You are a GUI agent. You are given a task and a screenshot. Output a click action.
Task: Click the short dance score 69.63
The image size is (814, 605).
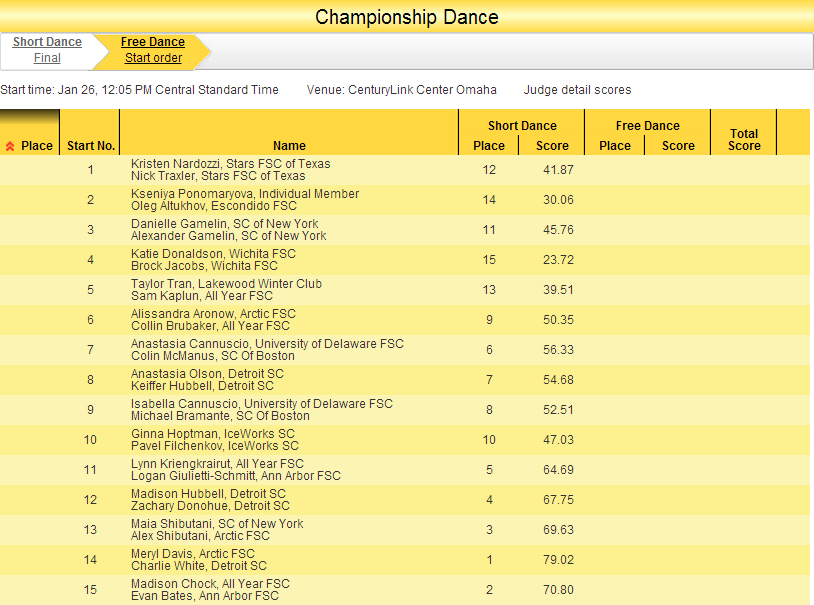click(558, 530)
